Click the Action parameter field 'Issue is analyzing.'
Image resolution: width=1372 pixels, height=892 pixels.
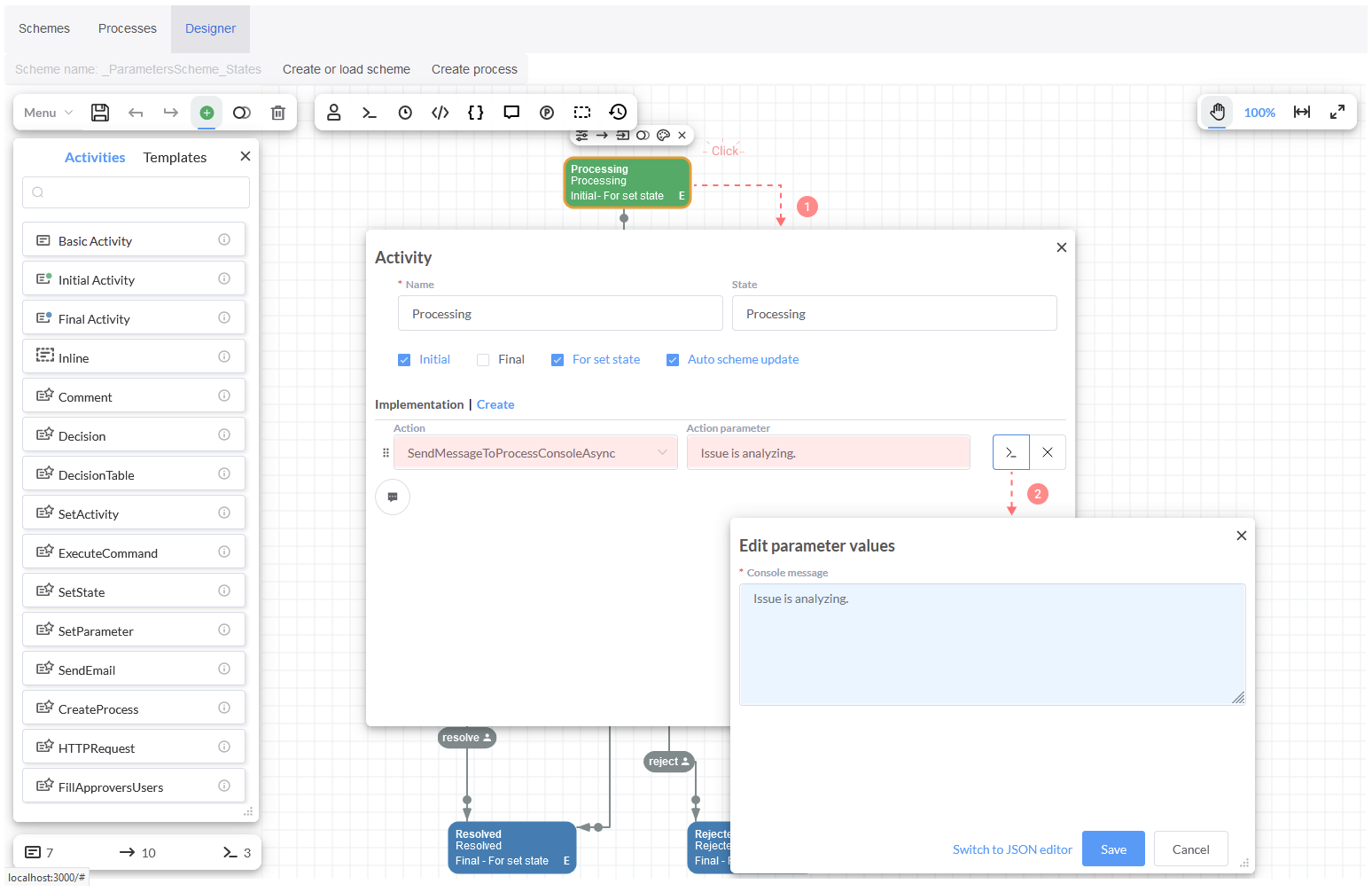point(829,453)
